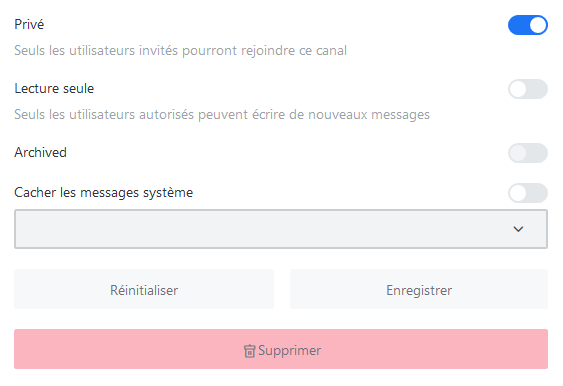Turn on the Archived switch
Viewport: 563px width, 386px height.
[527, 153]
